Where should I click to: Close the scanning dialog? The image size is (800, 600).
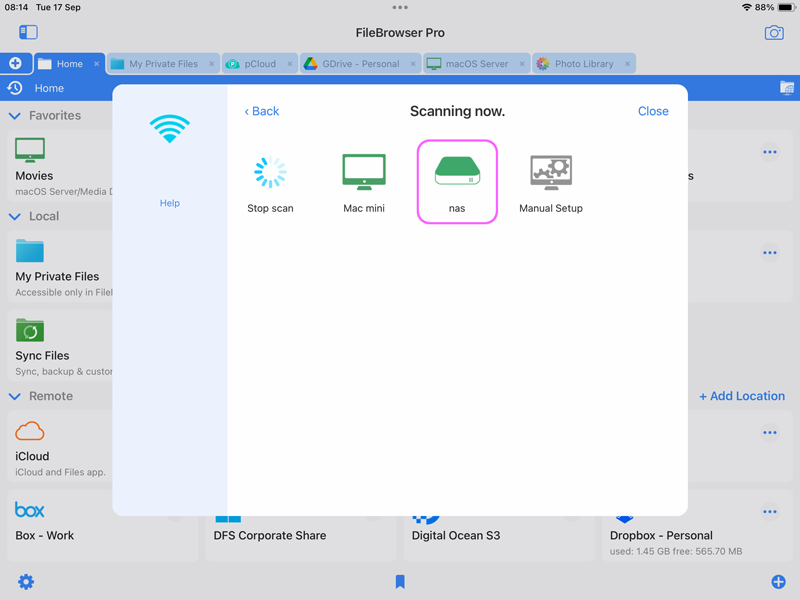(x=653, y=111)
